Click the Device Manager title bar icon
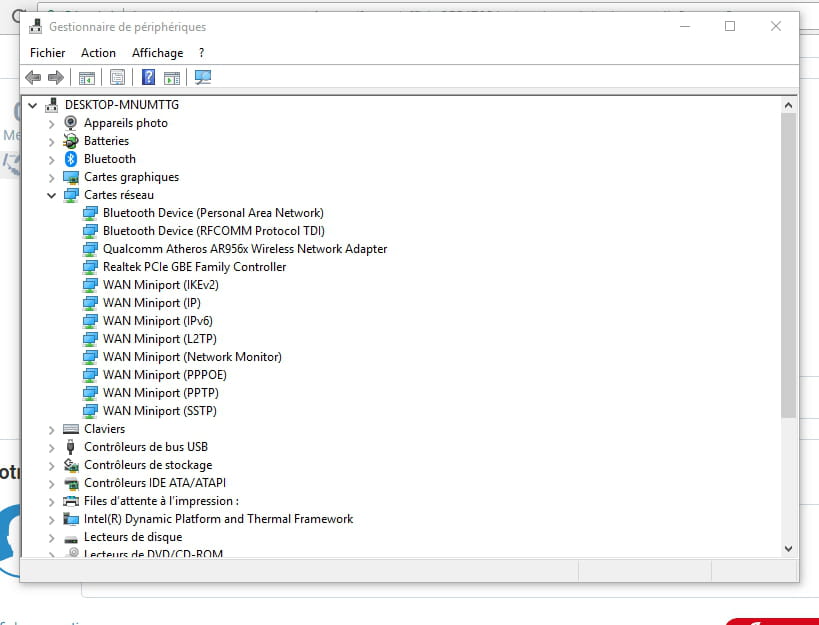 (36, 26)
